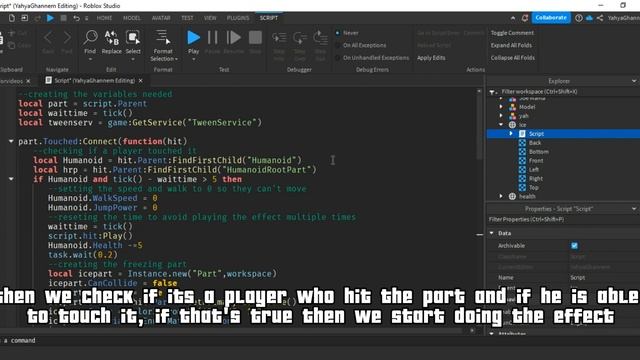Toggle the Archivable checkbox
This screenshot has width=640, height=360.
[x=574, y=246]
